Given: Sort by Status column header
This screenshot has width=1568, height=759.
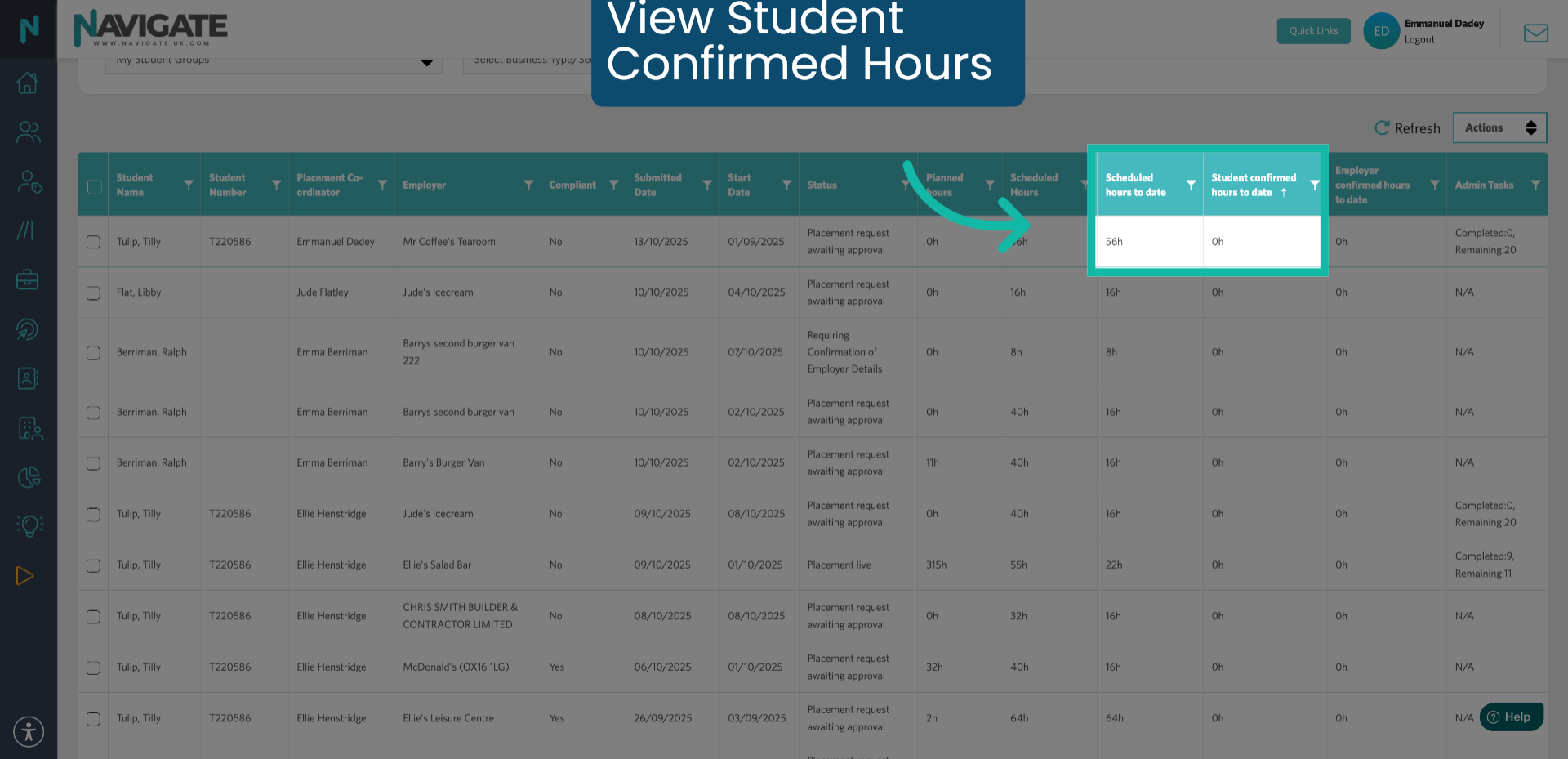Looking at the screenshot, I should point(822,185).
